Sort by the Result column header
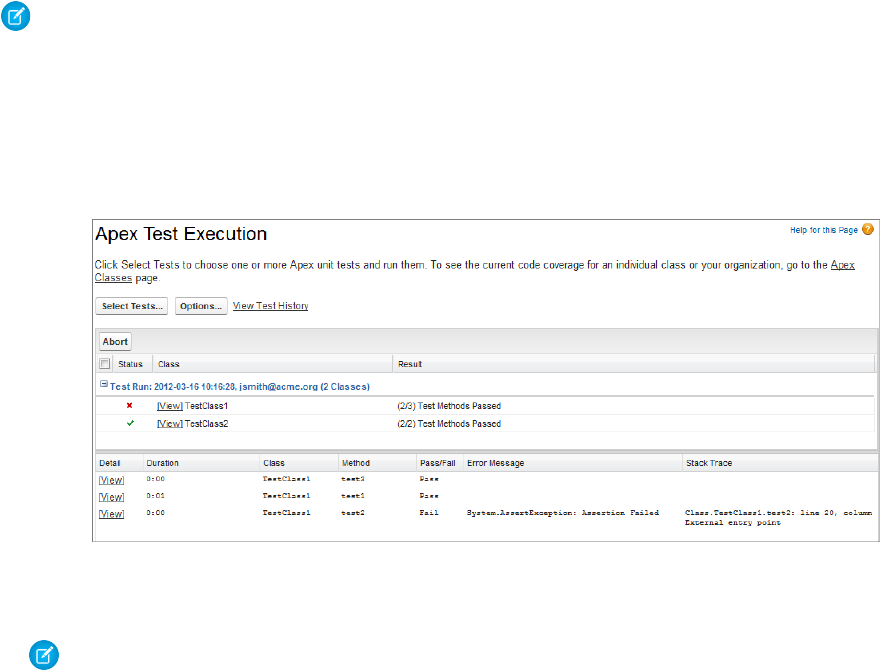 click(410, 364)
